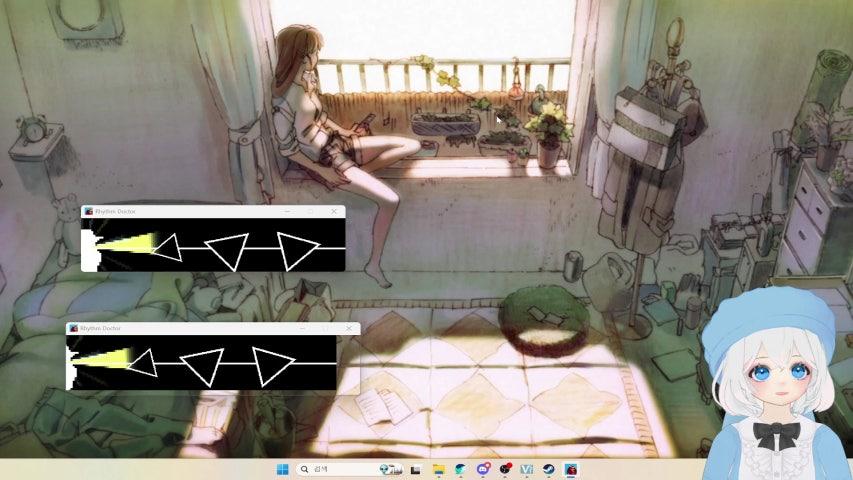Open the search highlight image in taskbar search
This screenshot has width=853, height=480.
click(391, 469)
